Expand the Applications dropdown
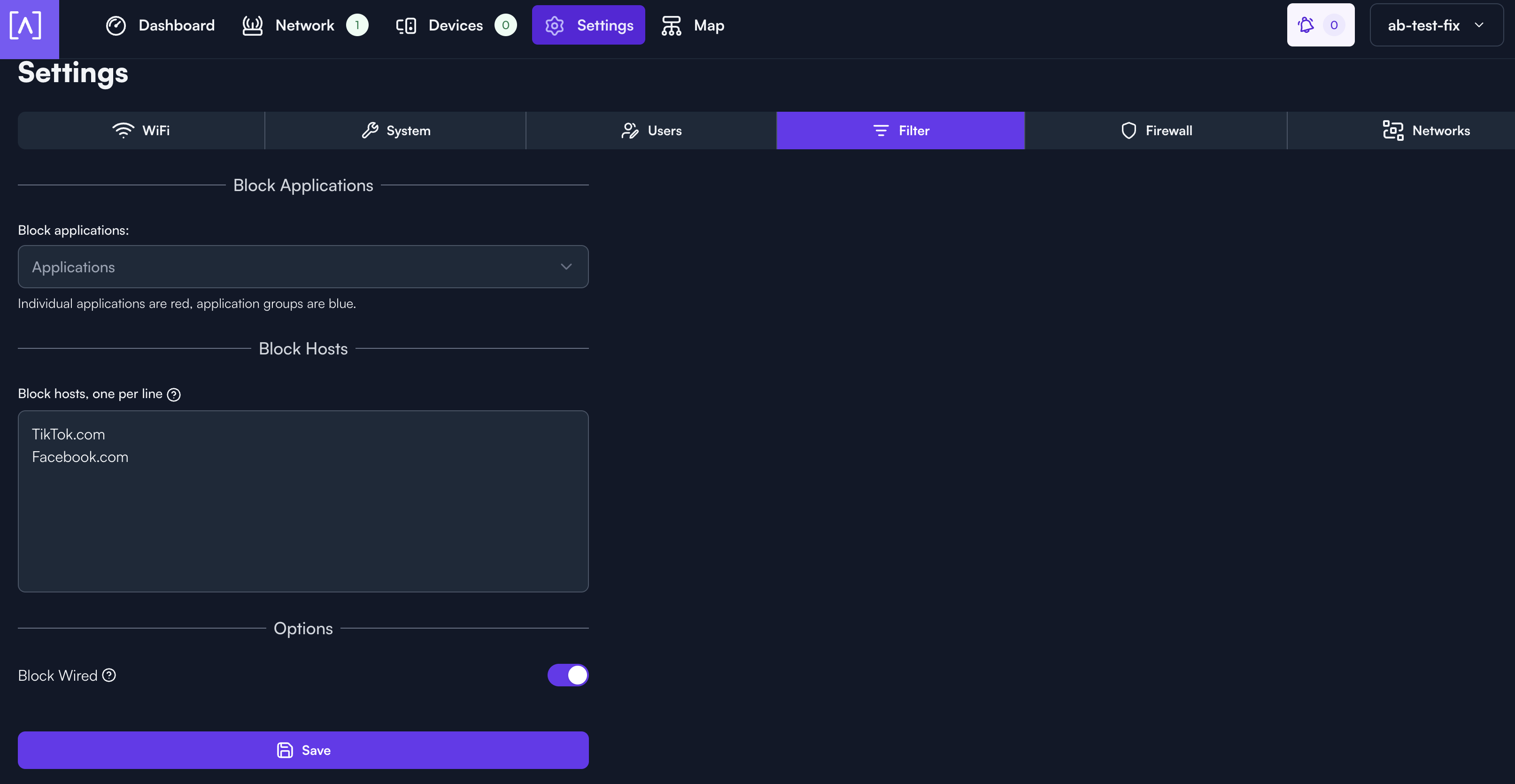The width and height of the screenshot is (1515, 784). [294, 267]
